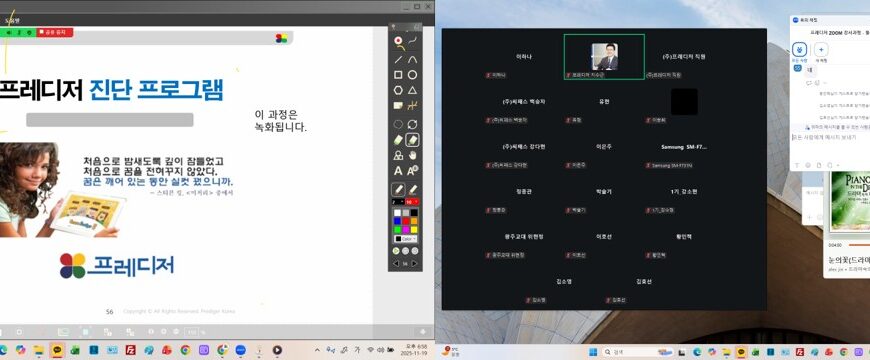The height and width of the screenshot is (360, 870).
Task: Pick the green color swatch
Action: click(x=397, y=230)
